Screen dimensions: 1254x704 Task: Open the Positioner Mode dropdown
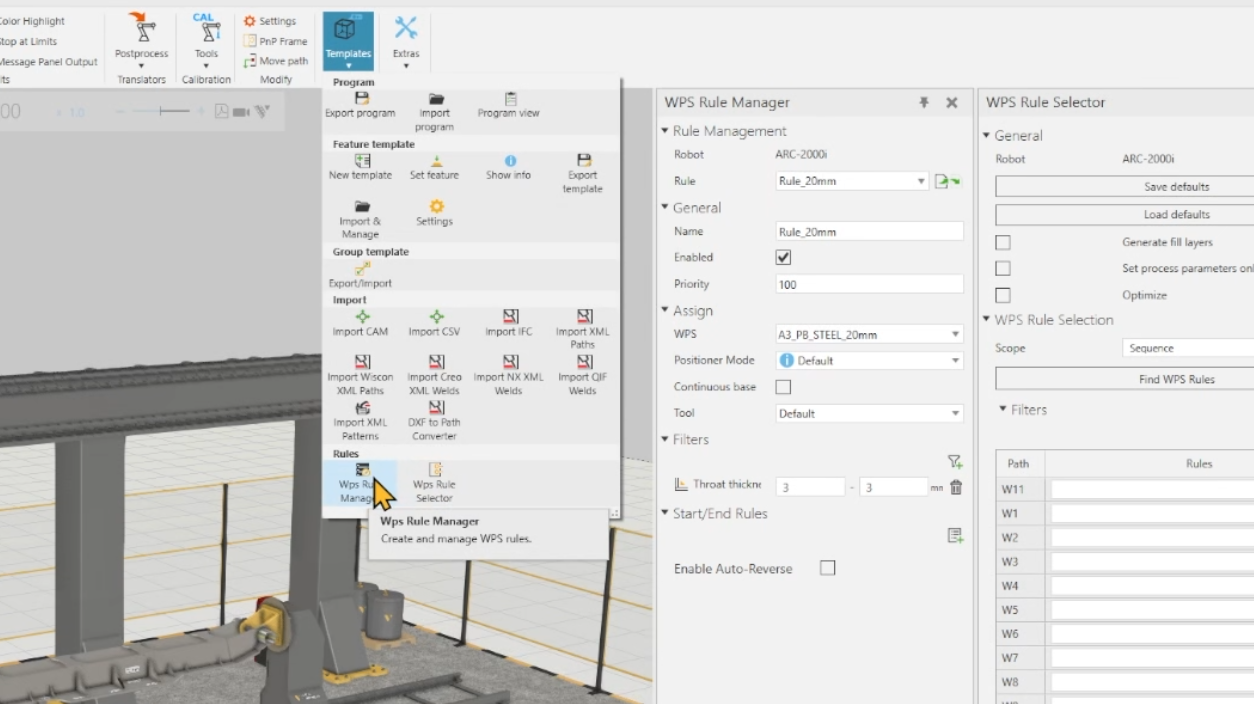[869, 360]
